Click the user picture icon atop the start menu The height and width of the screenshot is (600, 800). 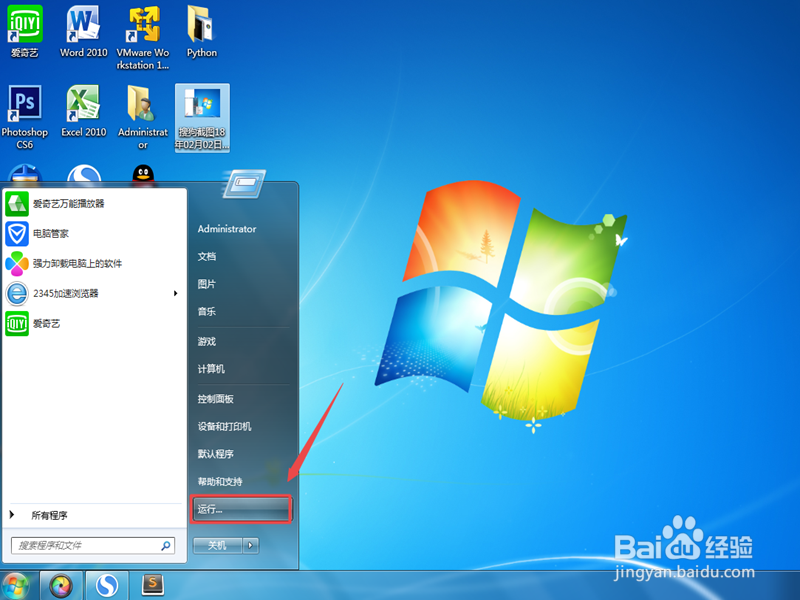click(x=244, y=183)
